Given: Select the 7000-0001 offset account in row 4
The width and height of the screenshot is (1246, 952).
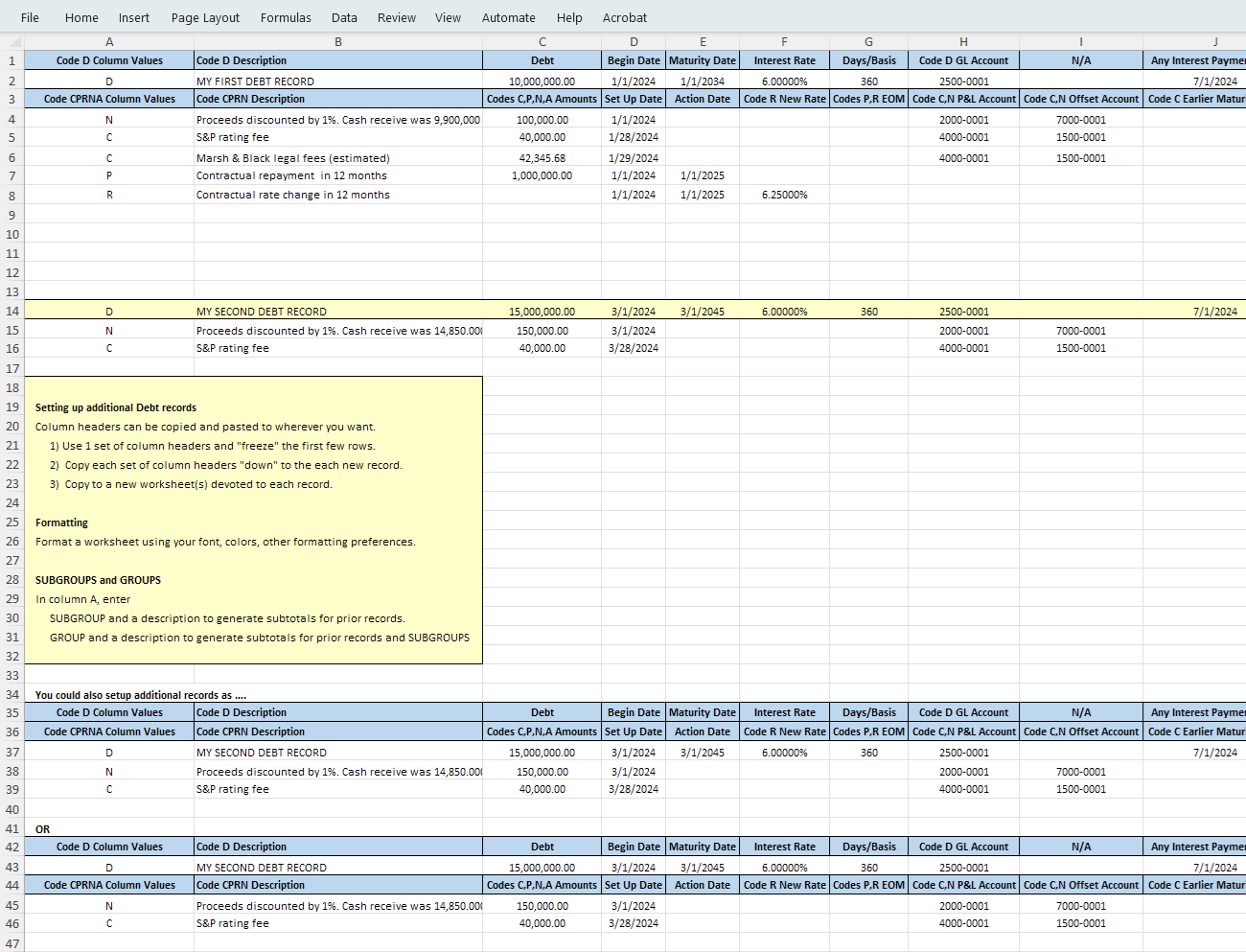Looking at the screenshot, I should 1081,120.
